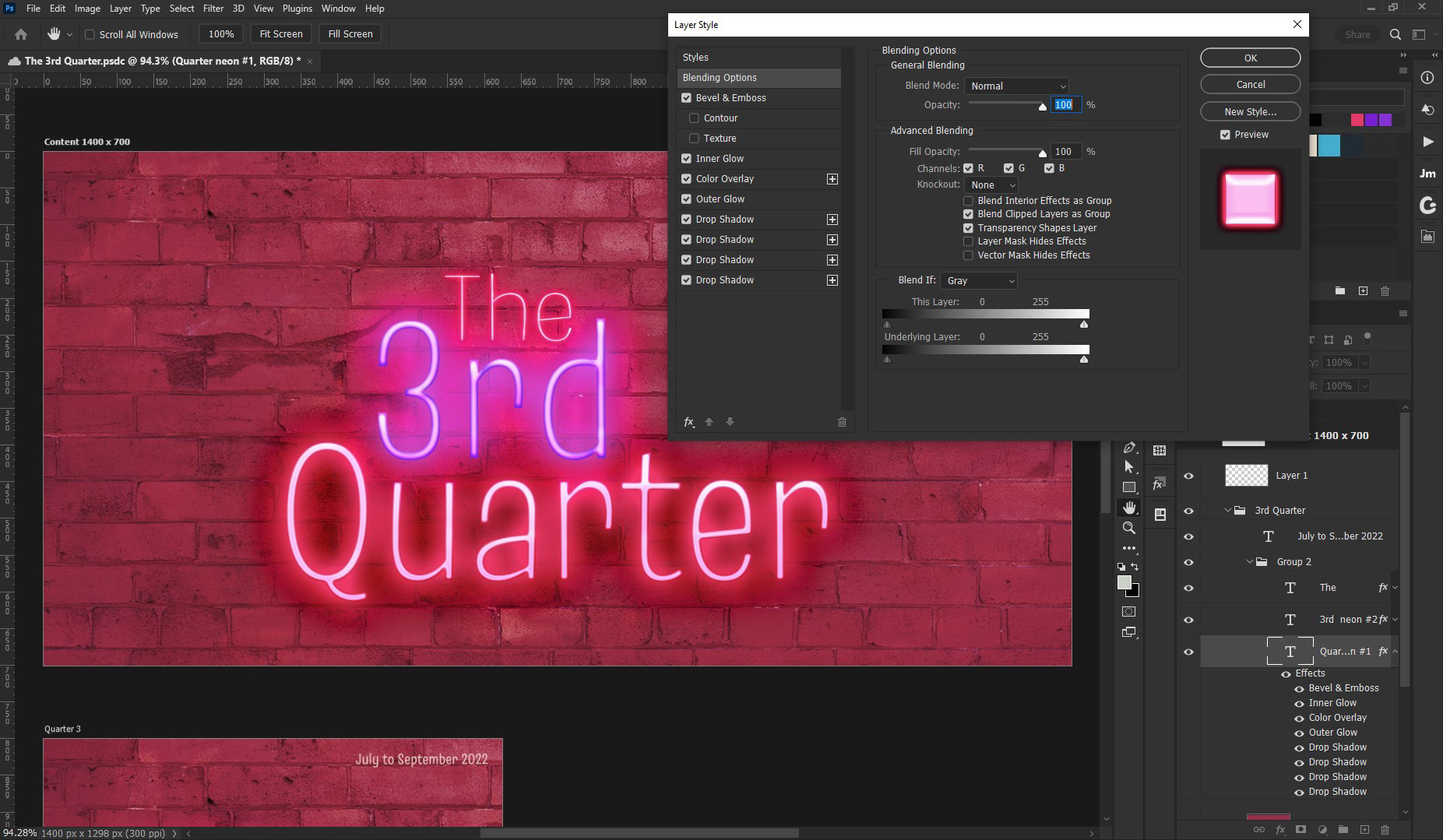Image resolution: width=1443 pixels, height=840 pixels.
Task: Hide Inner Glow effect eye in Layers panel
Action: 1299,703
